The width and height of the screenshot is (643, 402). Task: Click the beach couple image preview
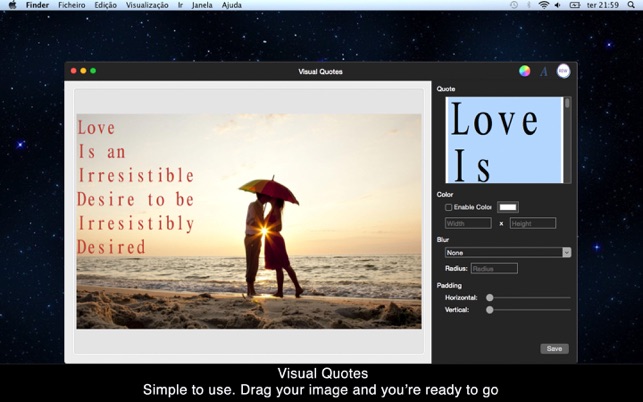pos(249,222)
